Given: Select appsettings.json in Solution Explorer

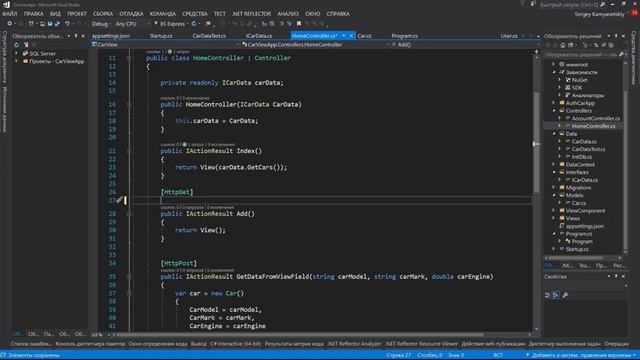Looking at the screenshot, I should (584, 226).
